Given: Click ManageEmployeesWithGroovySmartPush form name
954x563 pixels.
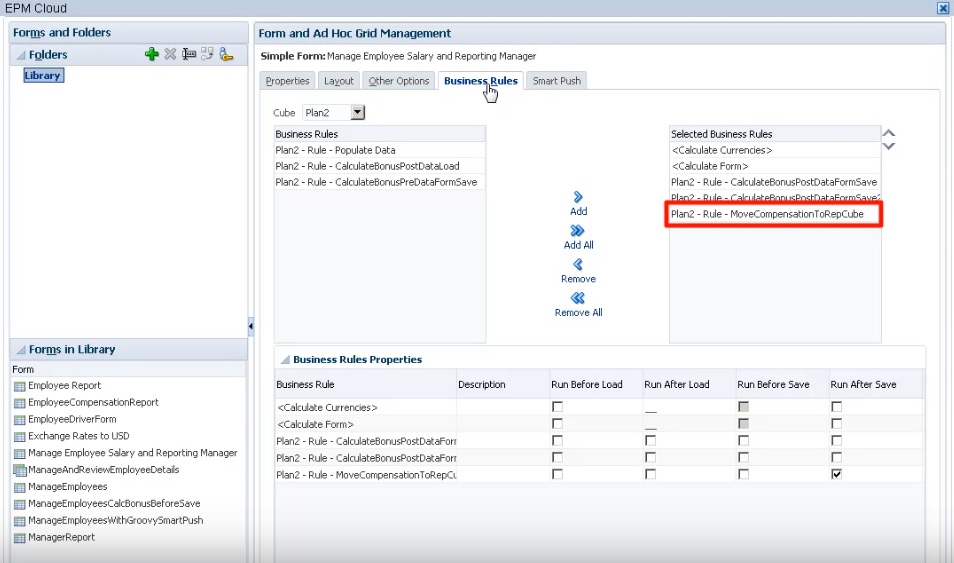Looking at the screenshot, I should (x=116, y=520).
